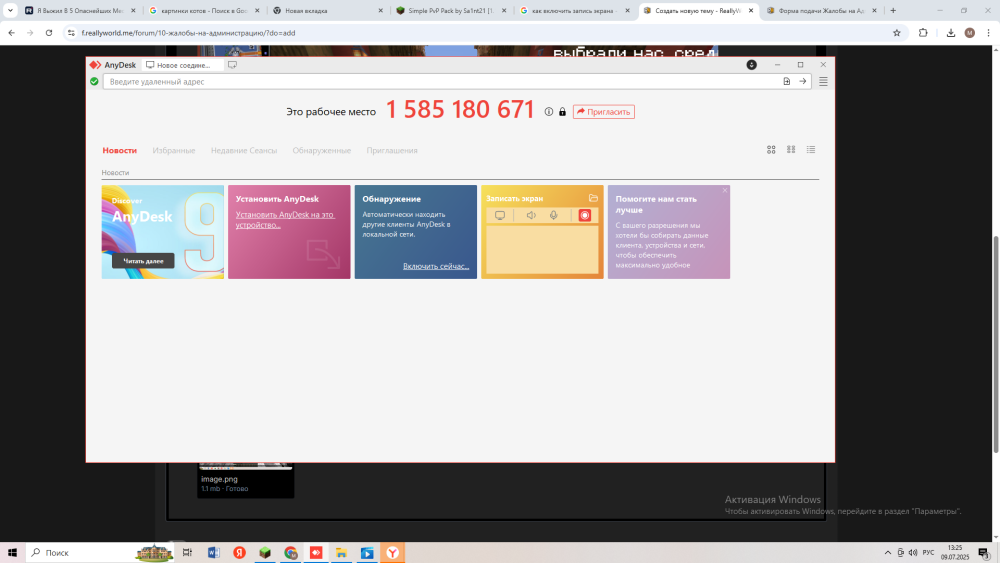The width and height of the screenshot is (1000, 563).
Task: Click the info icon beside the desk ID
Action: tap(548, 112)
